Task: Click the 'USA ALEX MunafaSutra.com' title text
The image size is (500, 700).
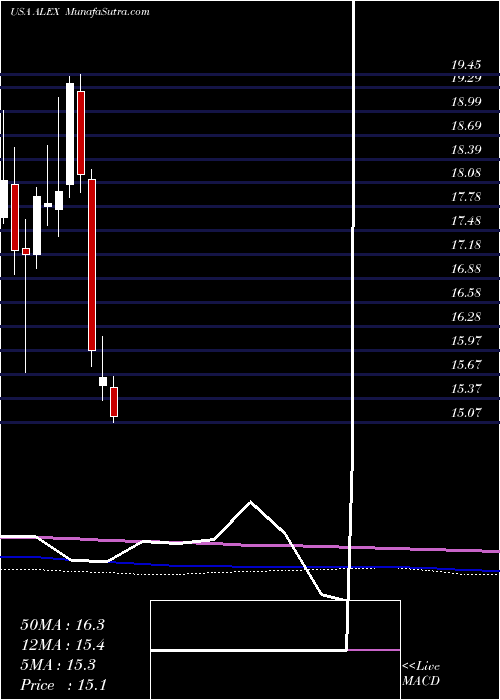Action: [x=79, y=12]
